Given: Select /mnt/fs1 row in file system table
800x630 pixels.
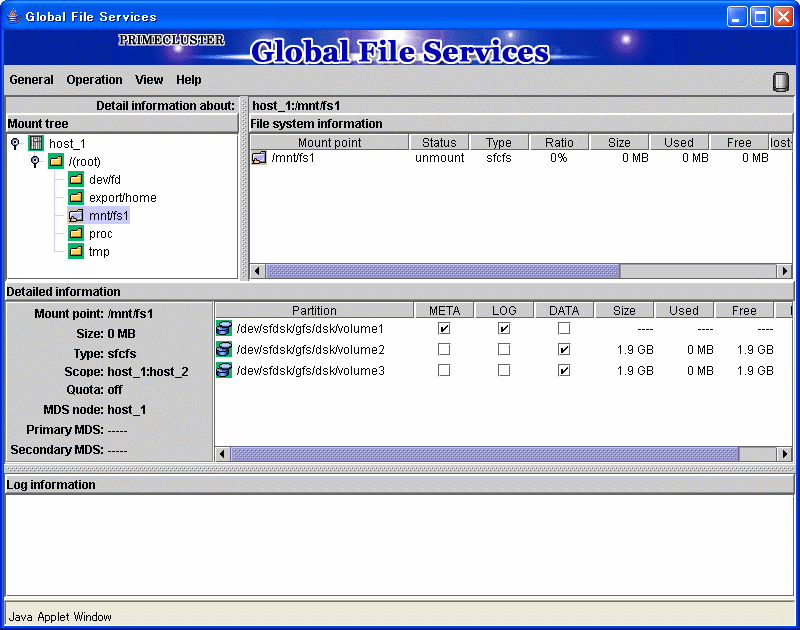Looking at the screenshot, I should pyautogui.click(x=521, y=158).
